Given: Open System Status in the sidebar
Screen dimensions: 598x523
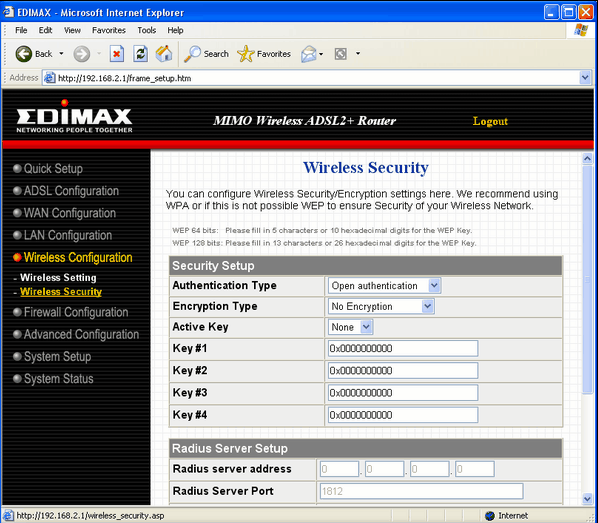Looking at the screenshot, I should [58, 379].
